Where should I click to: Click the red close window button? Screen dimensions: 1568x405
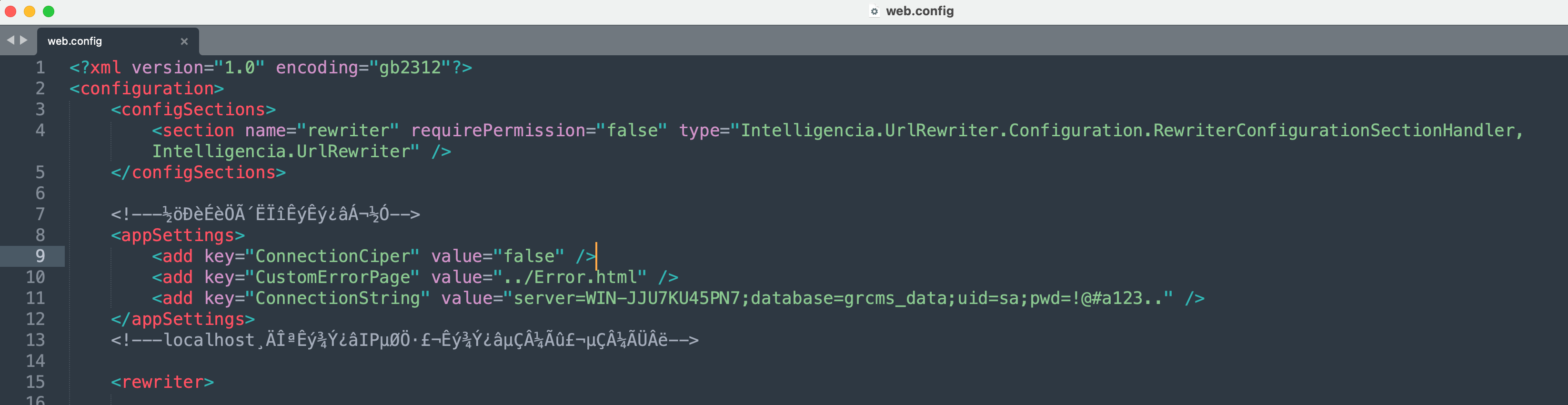[10, 11]
